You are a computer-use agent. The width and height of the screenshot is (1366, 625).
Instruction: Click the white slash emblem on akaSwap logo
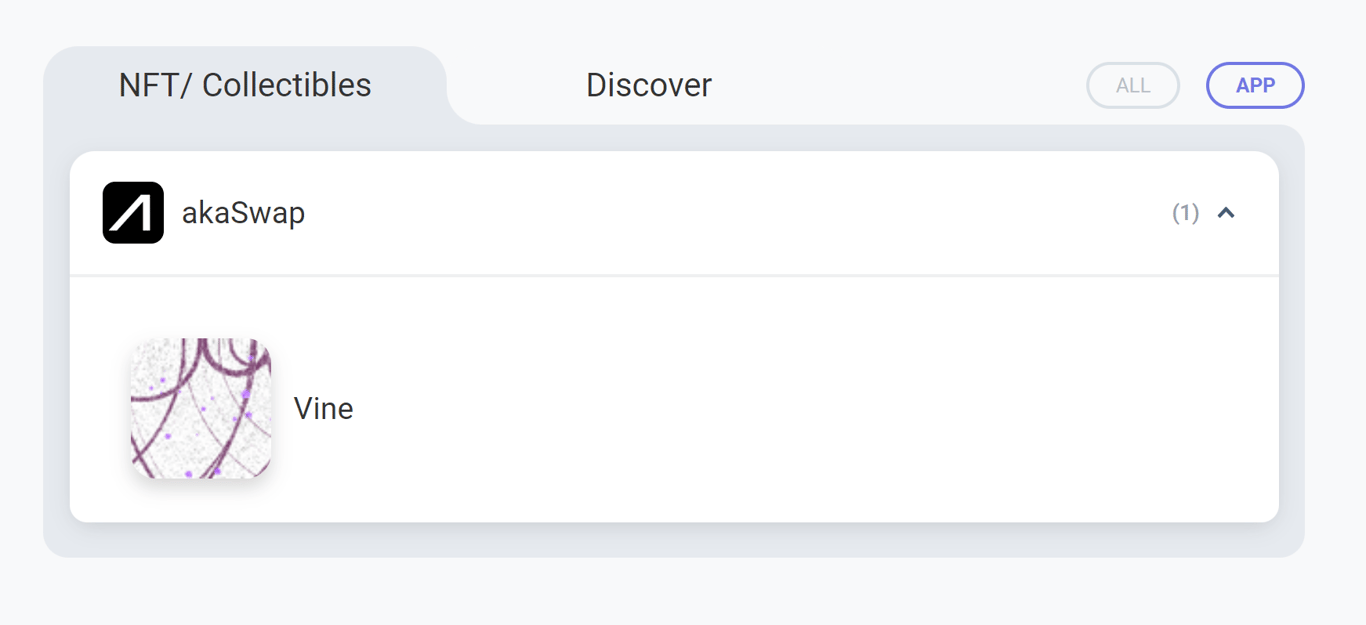click(133, 213)
